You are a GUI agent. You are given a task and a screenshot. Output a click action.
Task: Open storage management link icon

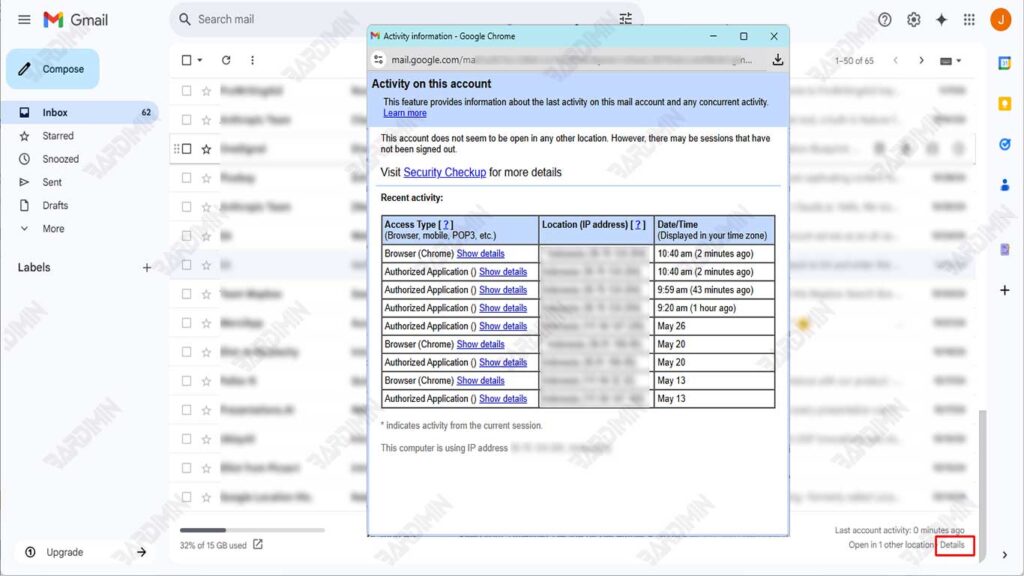pos(258,544)
